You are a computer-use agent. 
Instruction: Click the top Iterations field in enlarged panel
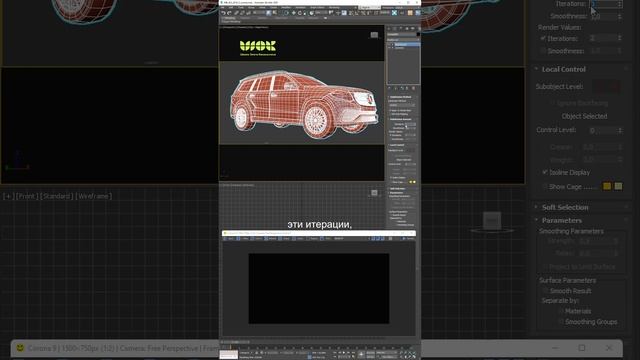click(x=606, y=4)
